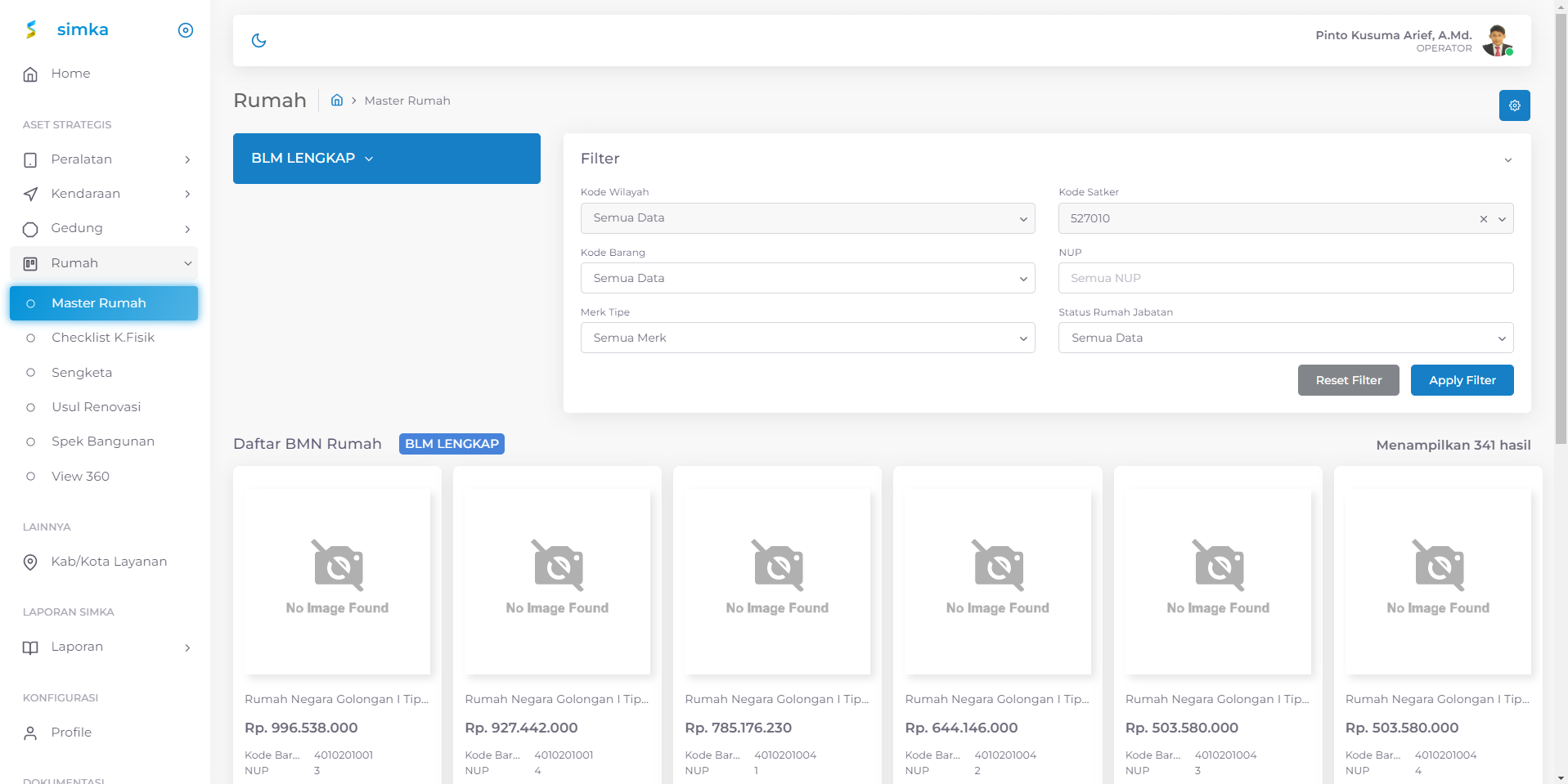Screen dimensions: 1568x784
Task: Expand the Kendaraan menu chevron
Action: click(187, 194)
